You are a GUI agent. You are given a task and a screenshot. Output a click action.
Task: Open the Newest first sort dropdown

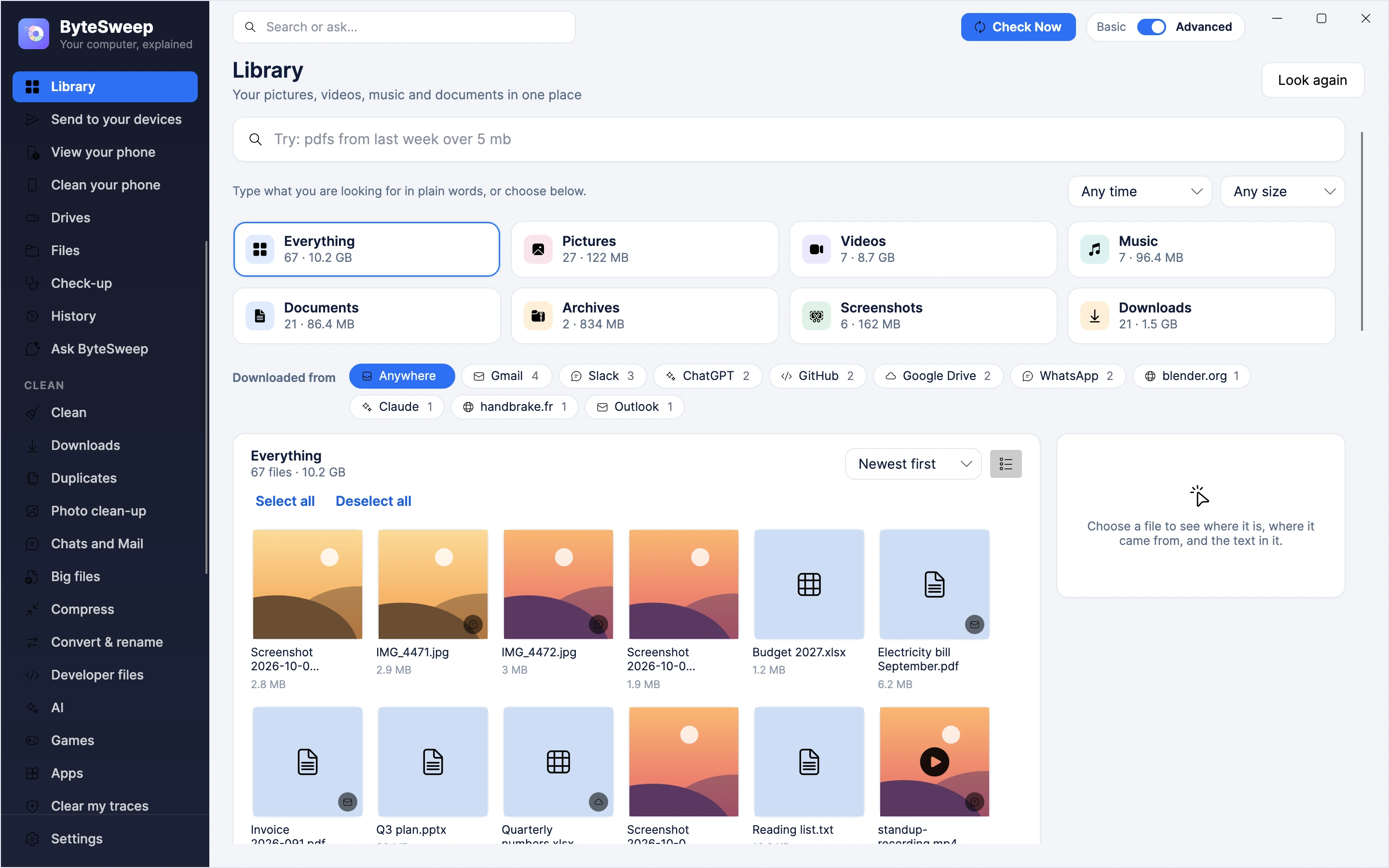[912, 464]
